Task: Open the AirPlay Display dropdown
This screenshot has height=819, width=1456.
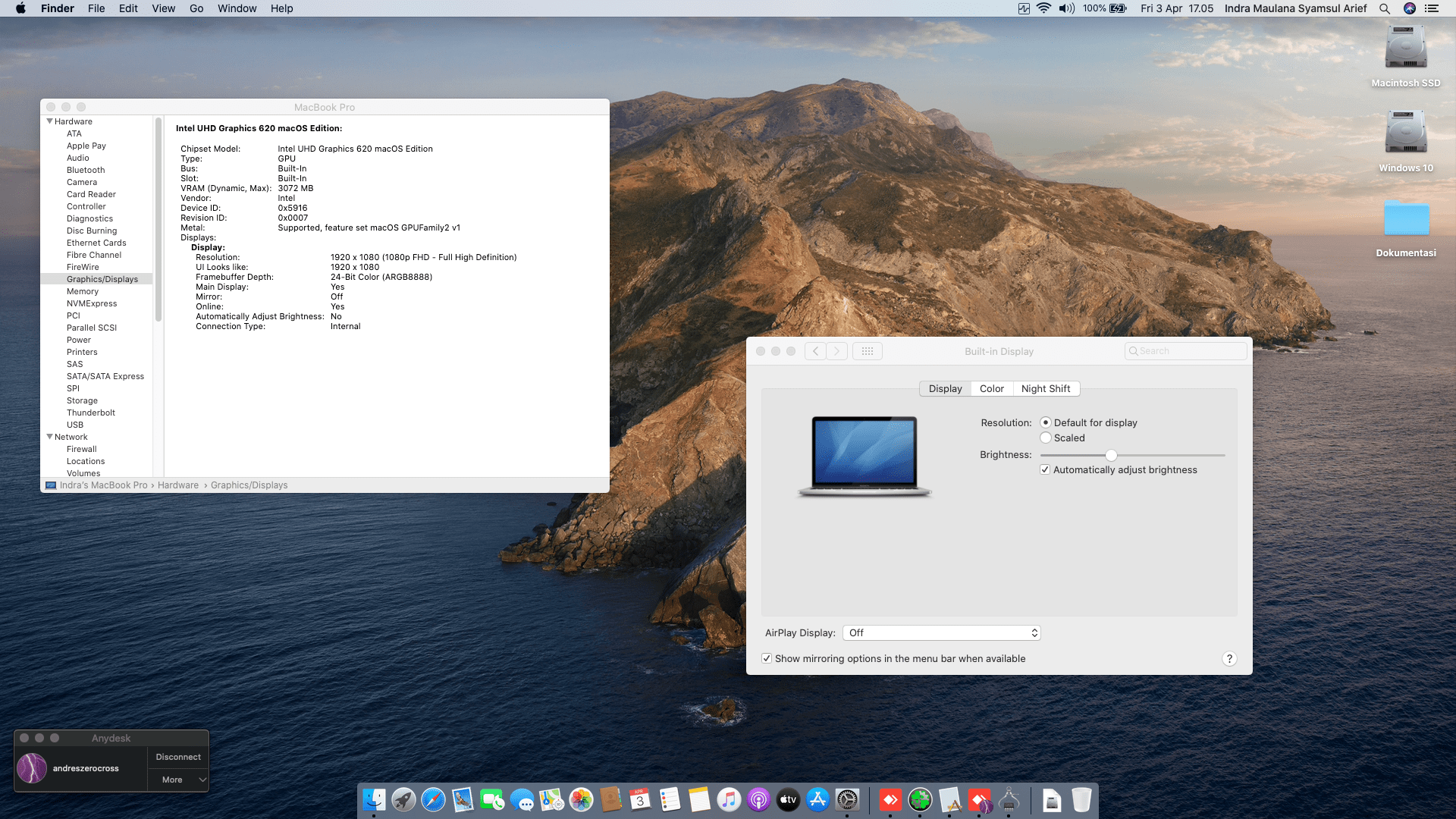Action: point(941,632)
